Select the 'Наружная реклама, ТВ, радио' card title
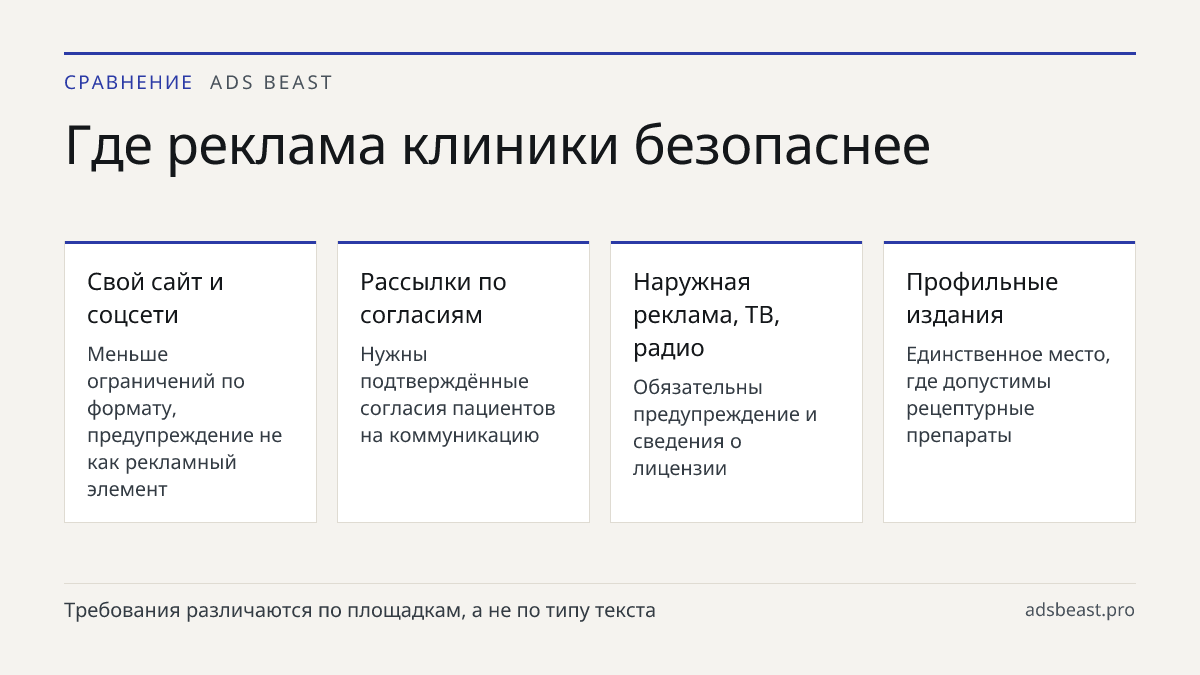This screenshot has width=1200, height=675. point(706,315)
